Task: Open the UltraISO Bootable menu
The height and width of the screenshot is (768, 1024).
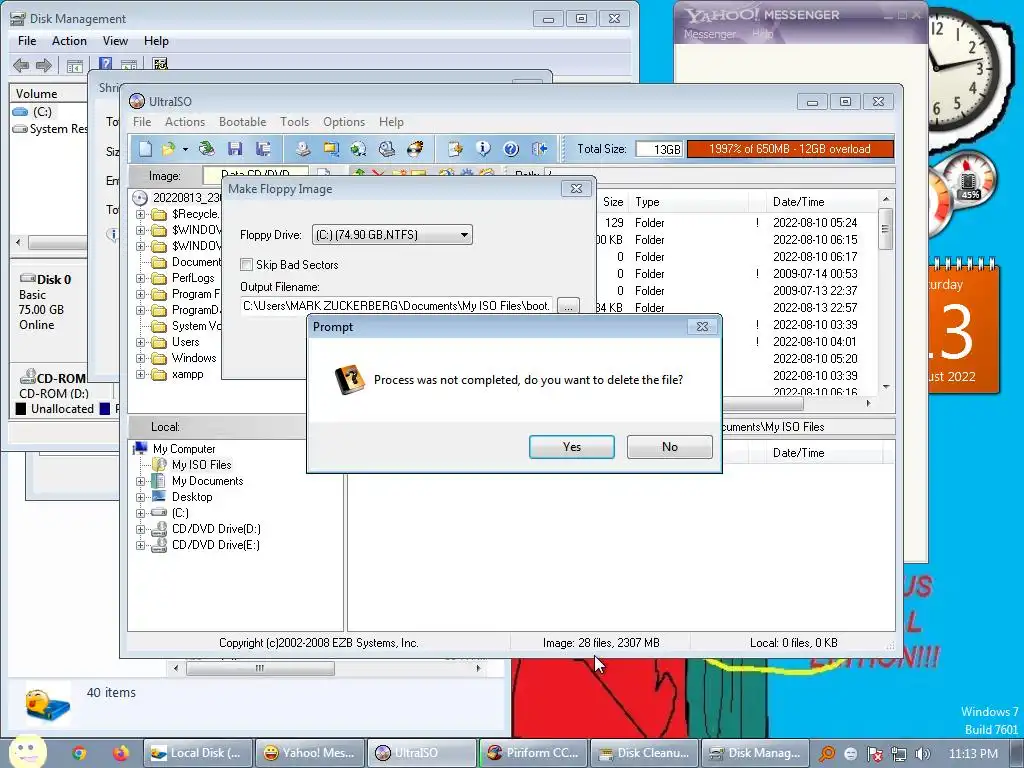Action: click(242, 122)
